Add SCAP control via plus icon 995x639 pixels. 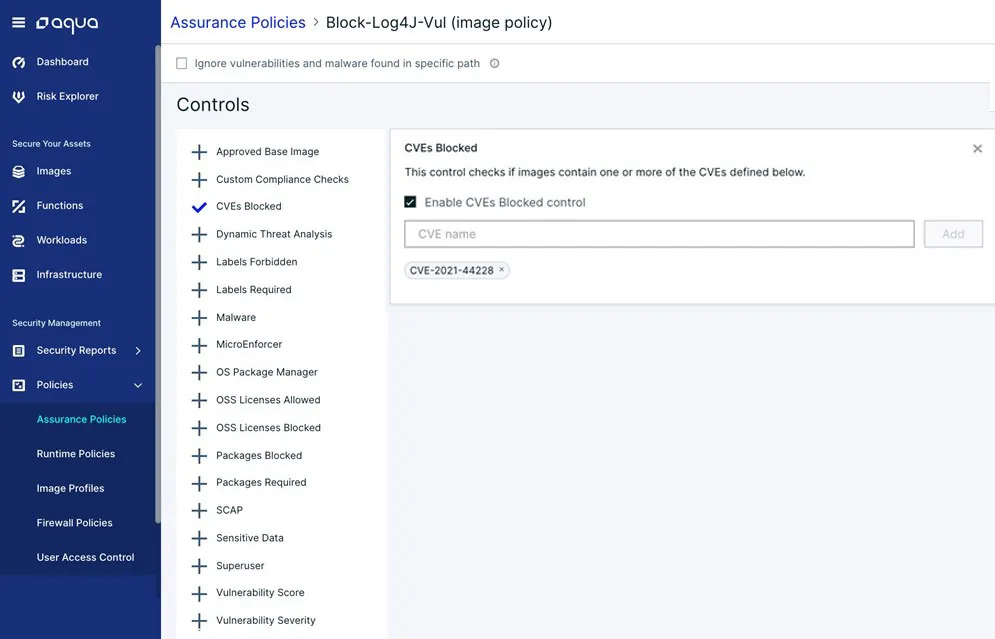point(199,510)
